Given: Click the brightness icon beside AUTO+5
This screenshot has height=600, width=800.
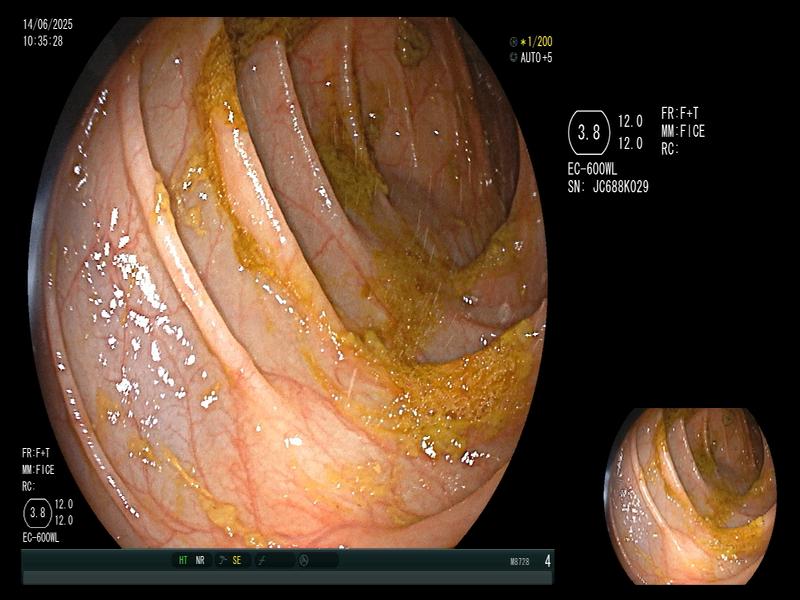Looking at the screenshot, I should coord(513,58).
